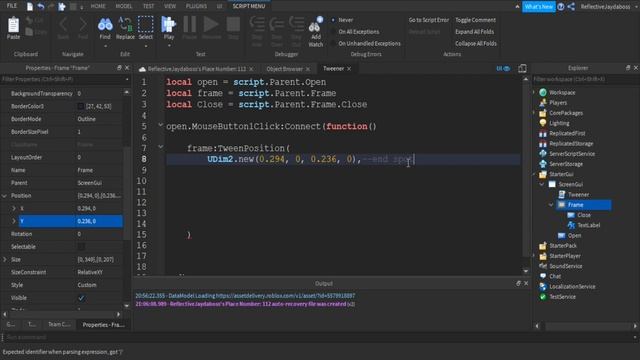640x360 pixels.
Task: Switch to the HOME ribbon tab
Action: point(98,6)
